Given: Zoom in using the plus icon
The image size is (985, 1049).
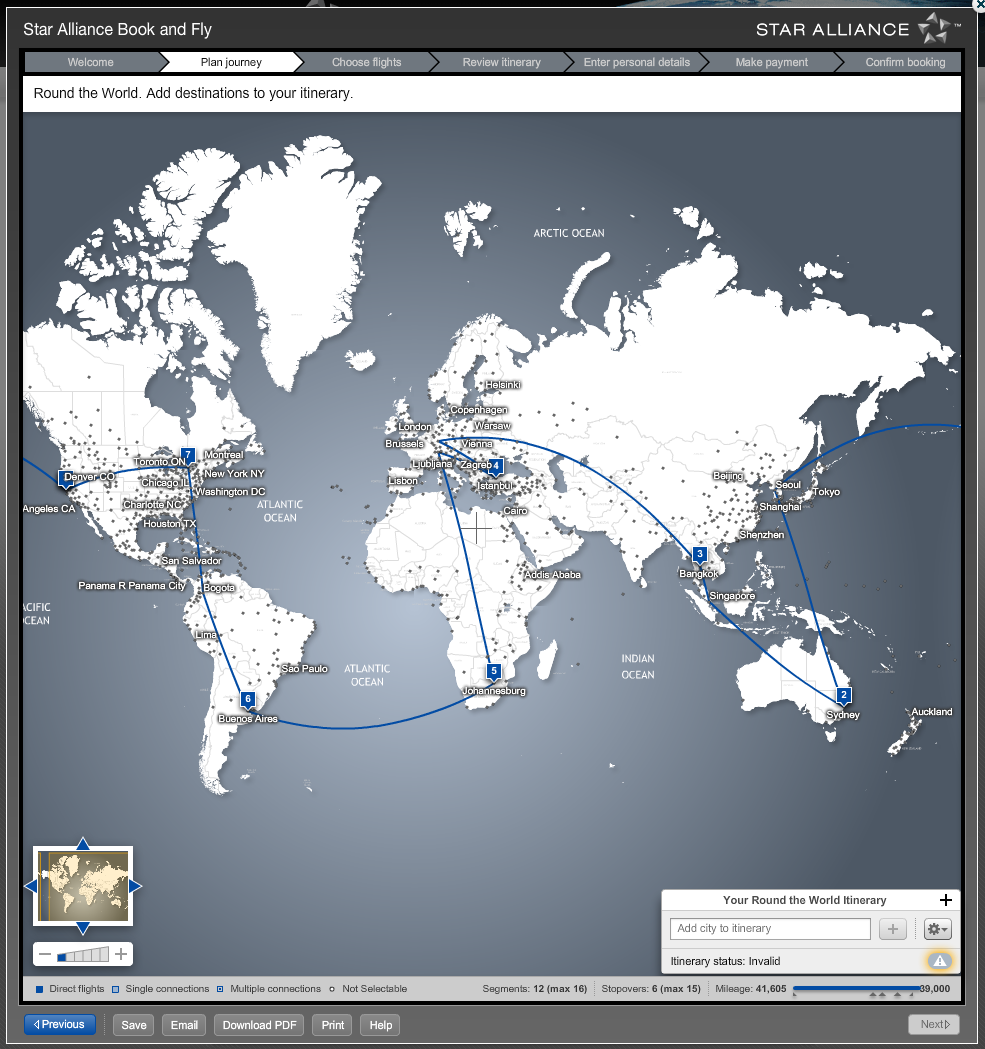Looking at the screenshot, I should 119,954.
